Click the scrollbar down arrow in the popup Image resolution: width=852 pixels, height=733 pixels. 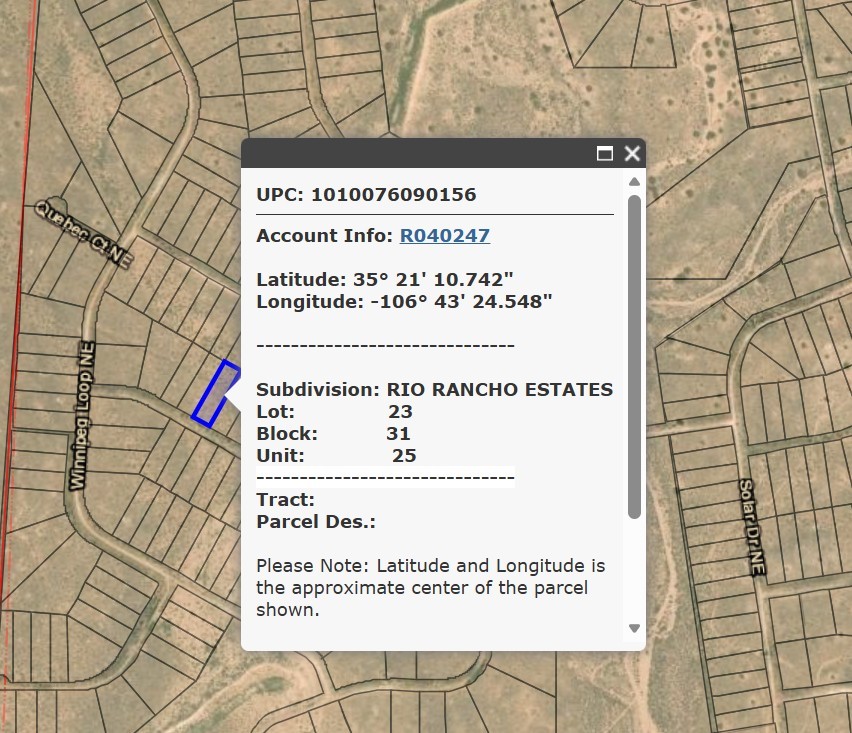coord(633,629)
